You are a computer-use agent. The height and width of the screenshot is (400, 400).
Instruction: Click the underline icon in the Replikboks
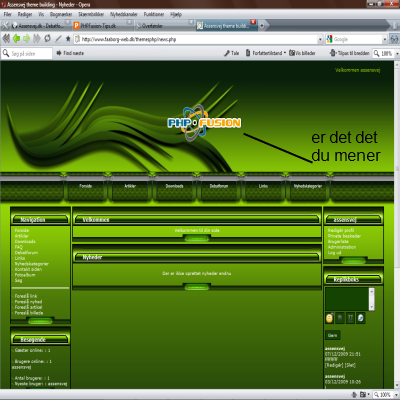point(350,318)
